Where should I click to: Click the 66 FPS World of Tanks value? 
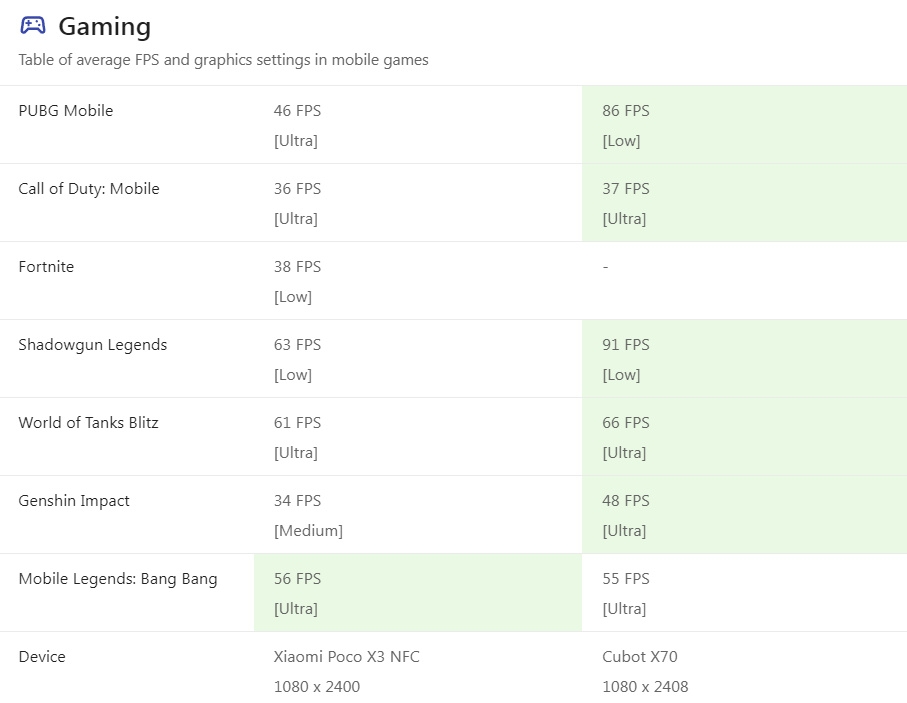click(x=626, y=423)
